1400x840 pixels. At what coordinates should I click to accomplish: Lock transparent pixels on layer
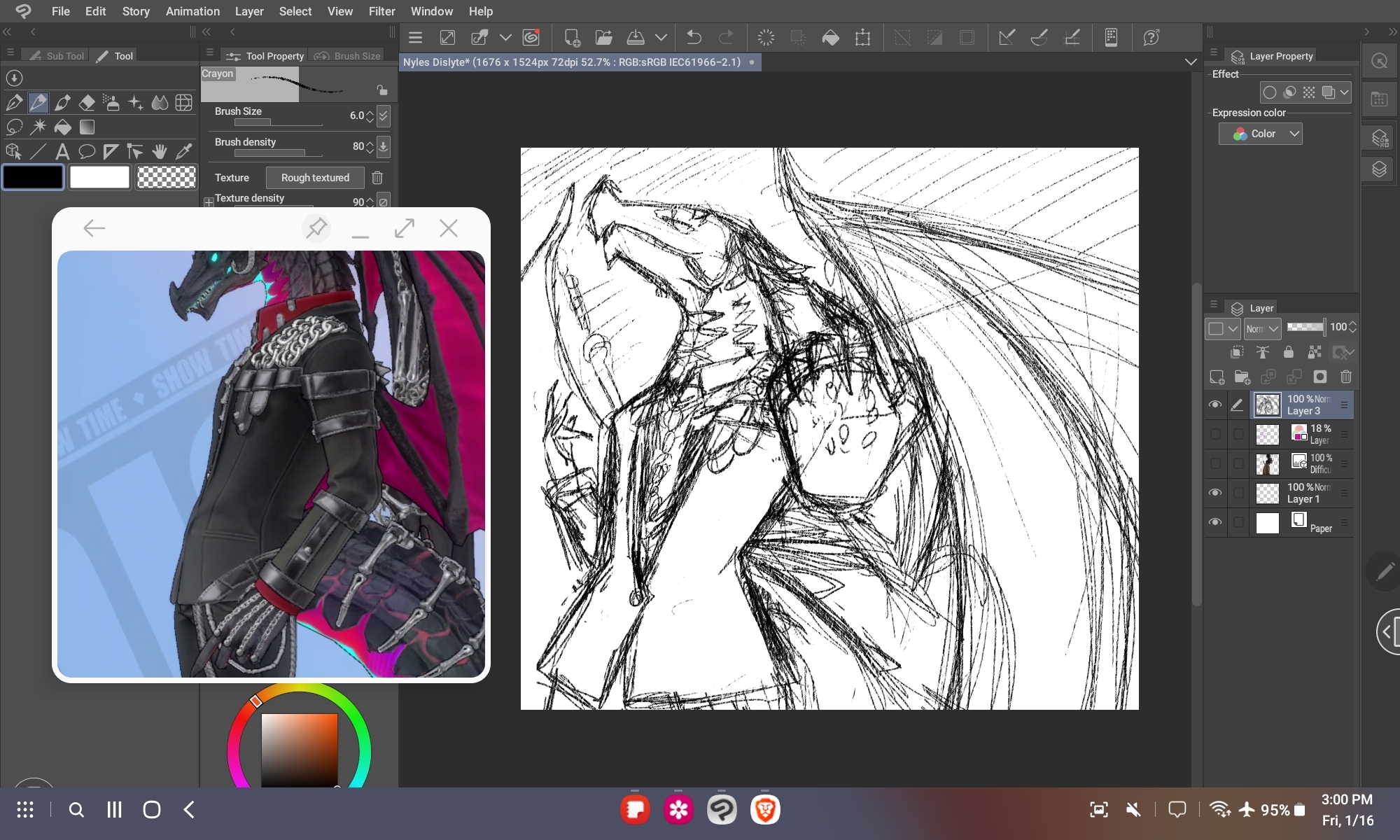1315,352
